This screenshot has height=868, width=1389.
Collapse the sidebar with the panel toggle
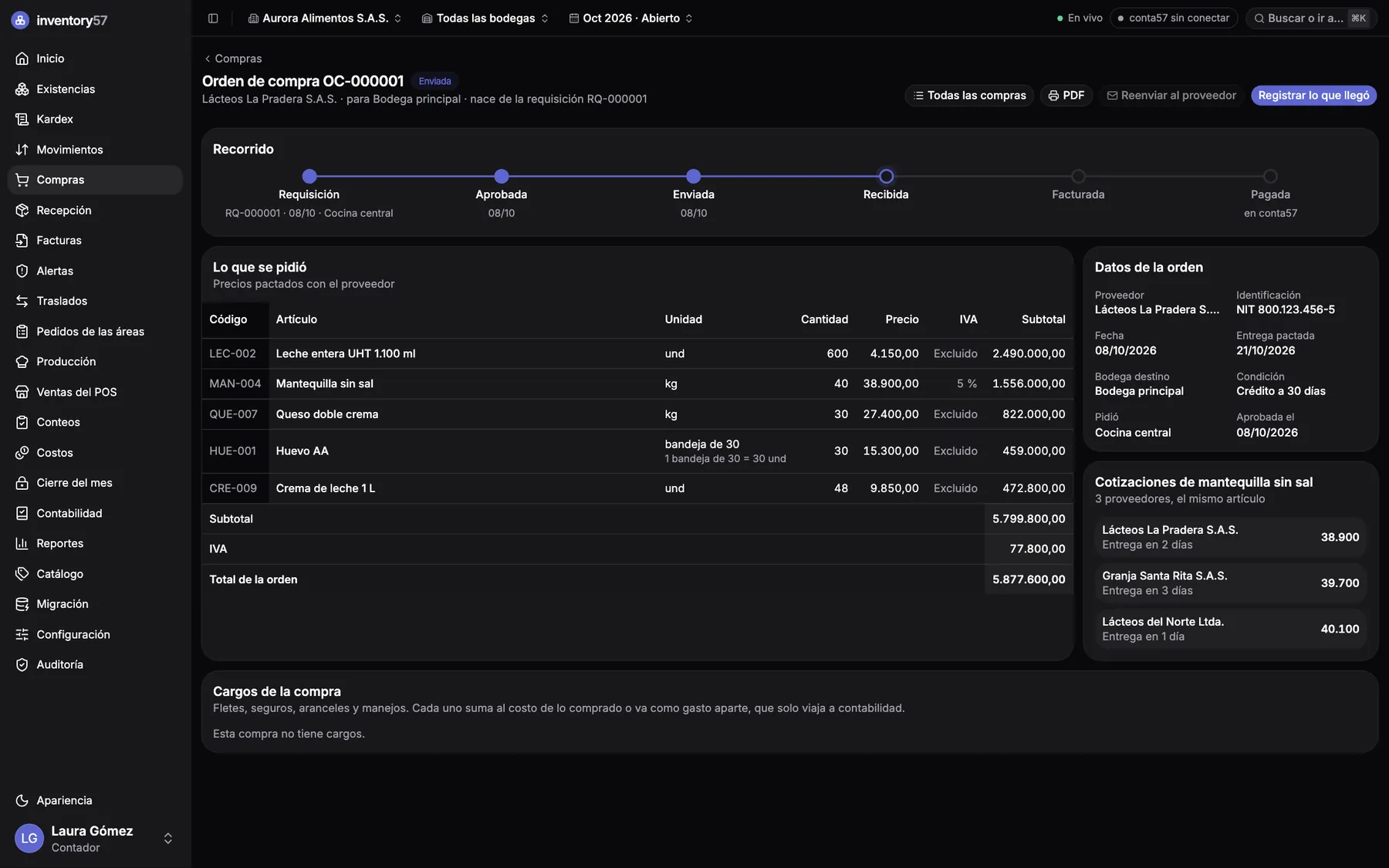(213, 18)
